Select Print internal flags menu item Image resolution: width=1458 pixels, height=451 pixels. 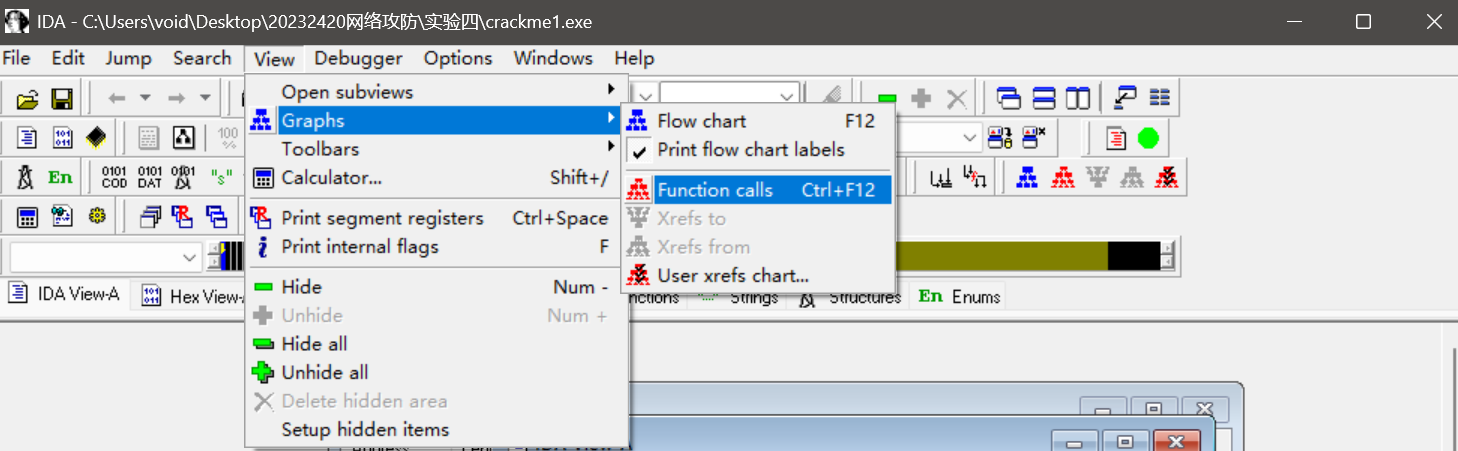[x=436, y=247]
